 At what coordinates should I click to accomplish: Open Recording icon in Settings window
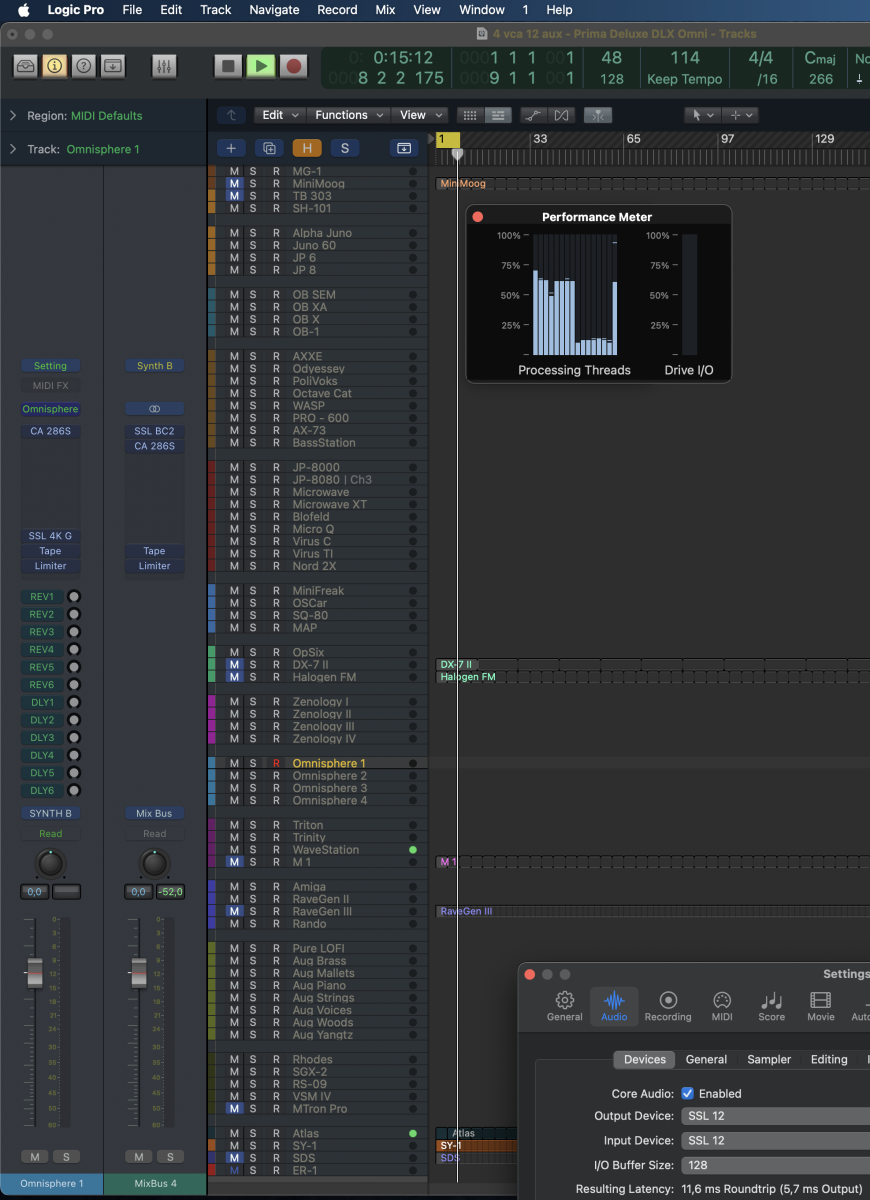[668, 1007]
